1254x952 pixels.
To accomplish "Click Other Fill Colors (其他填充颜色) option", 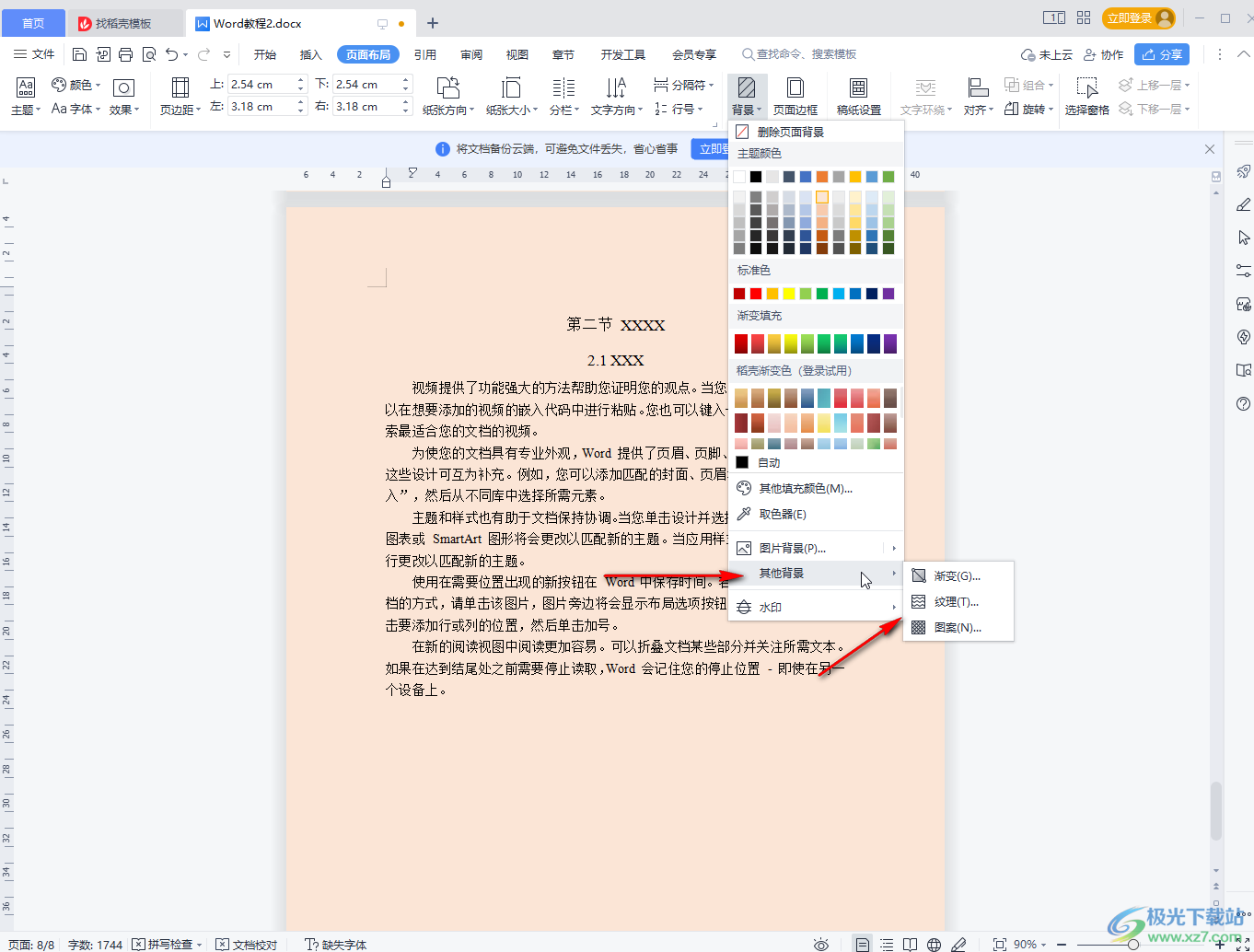I will tap(816, 488).
